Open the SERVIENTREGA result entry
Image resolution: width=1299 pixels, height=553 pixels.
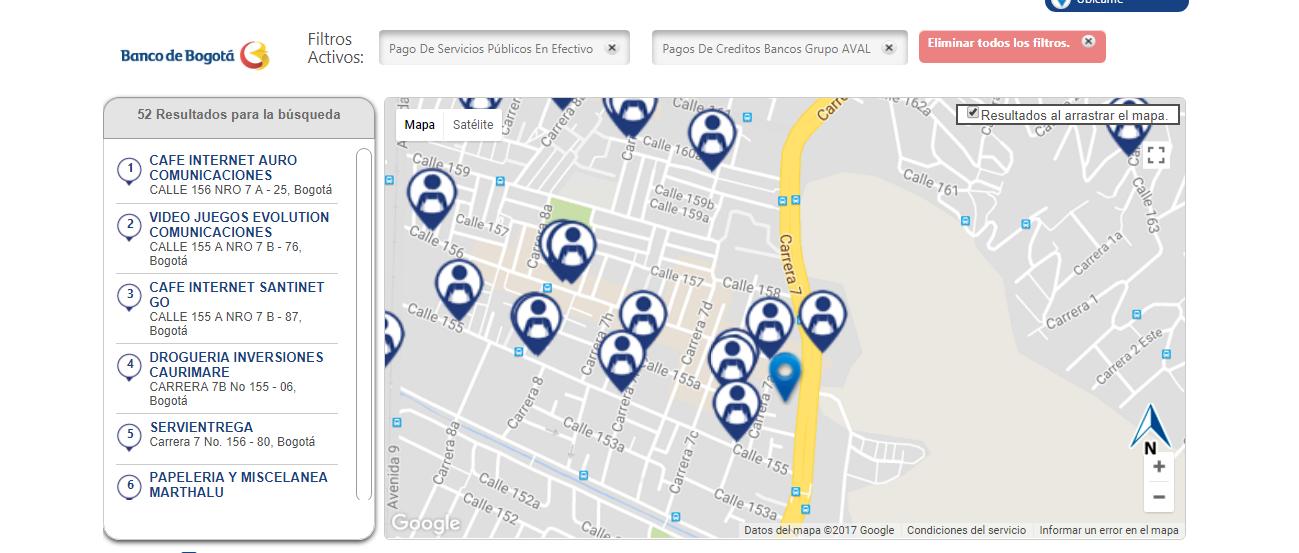point(202,427)
